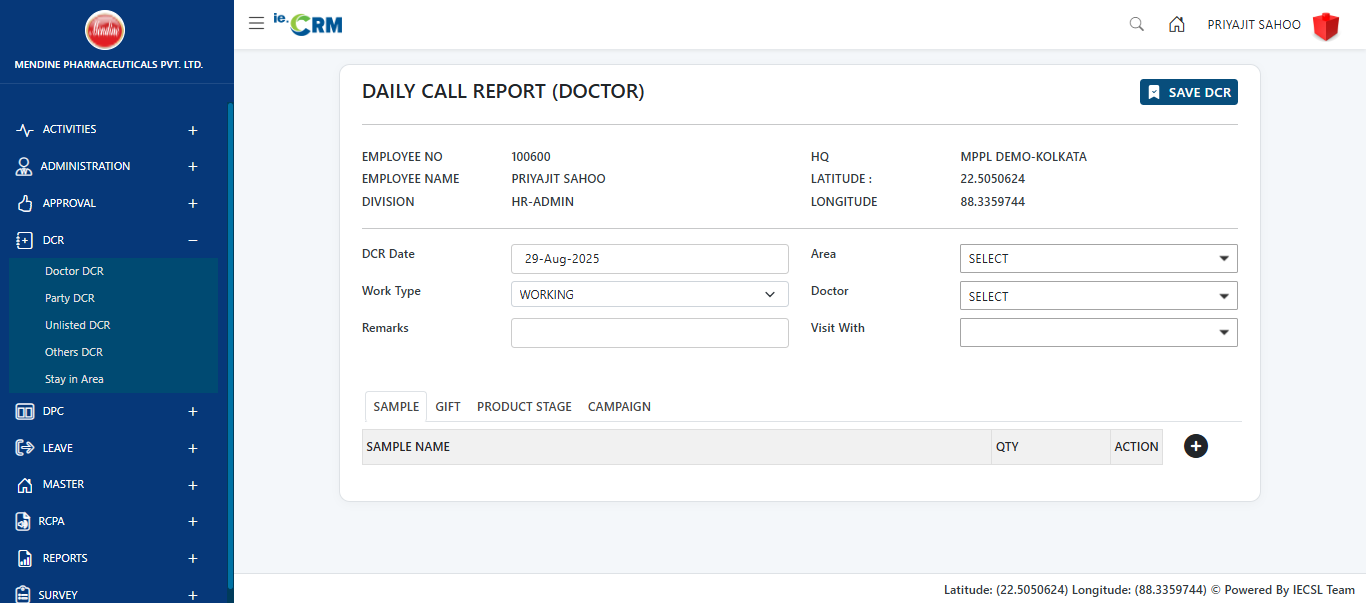The width and height of the screenshot is (1366, 603).
Task: Collapse the DCR menu section
Action: pyautogui.click(x=193, y=240)
